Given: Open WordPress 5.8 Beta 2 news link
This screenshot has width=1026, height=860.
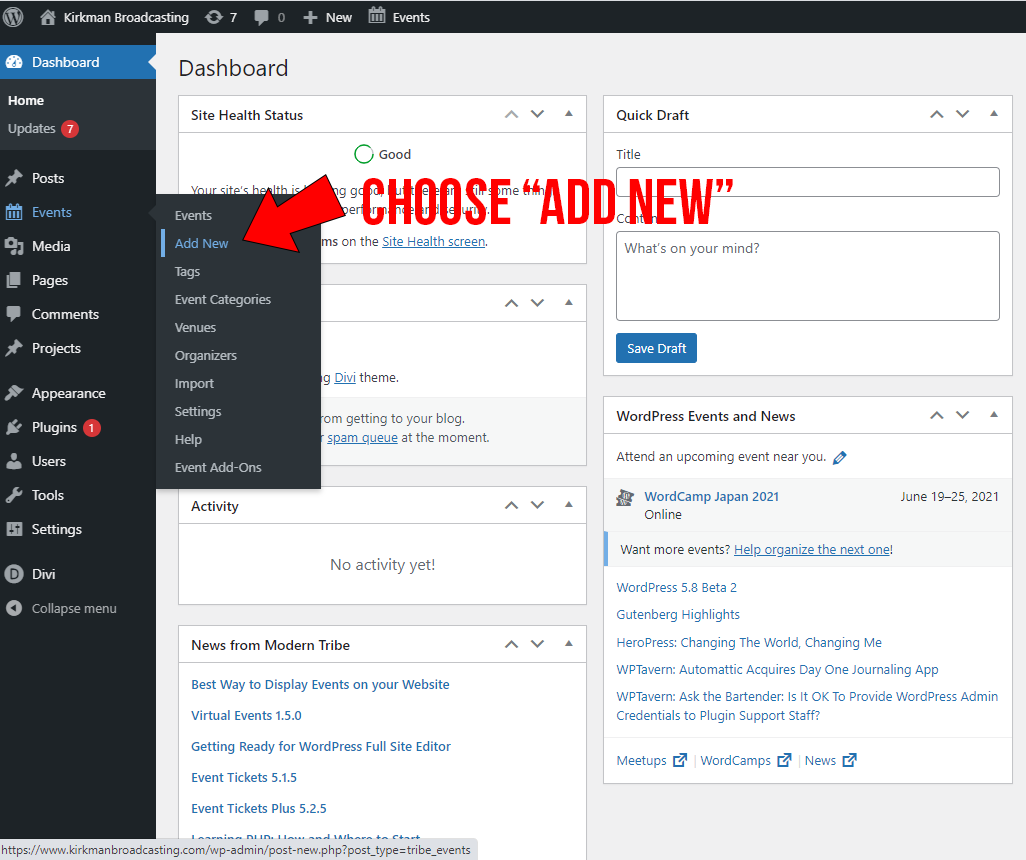Looking at the screenshot, I should coord(677,588).
